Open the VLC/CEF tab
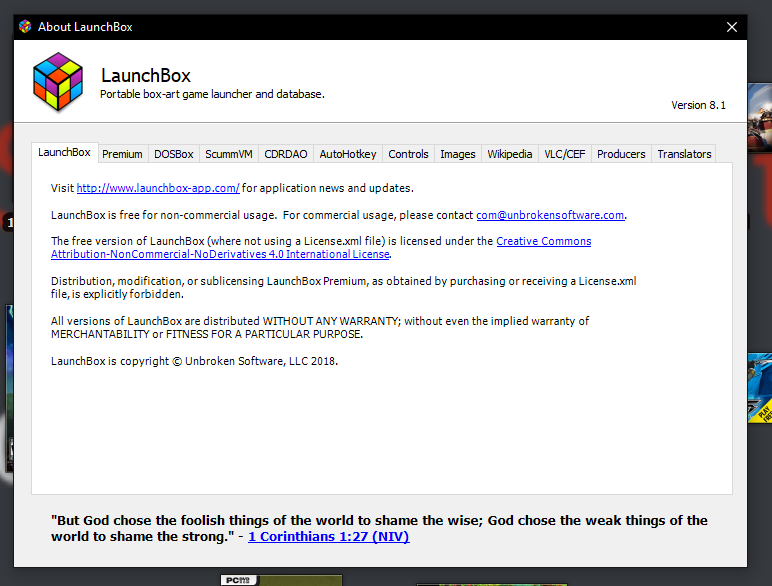Image resolution: width=772 pixels, height=586 pixels. [x=565, y=154]
